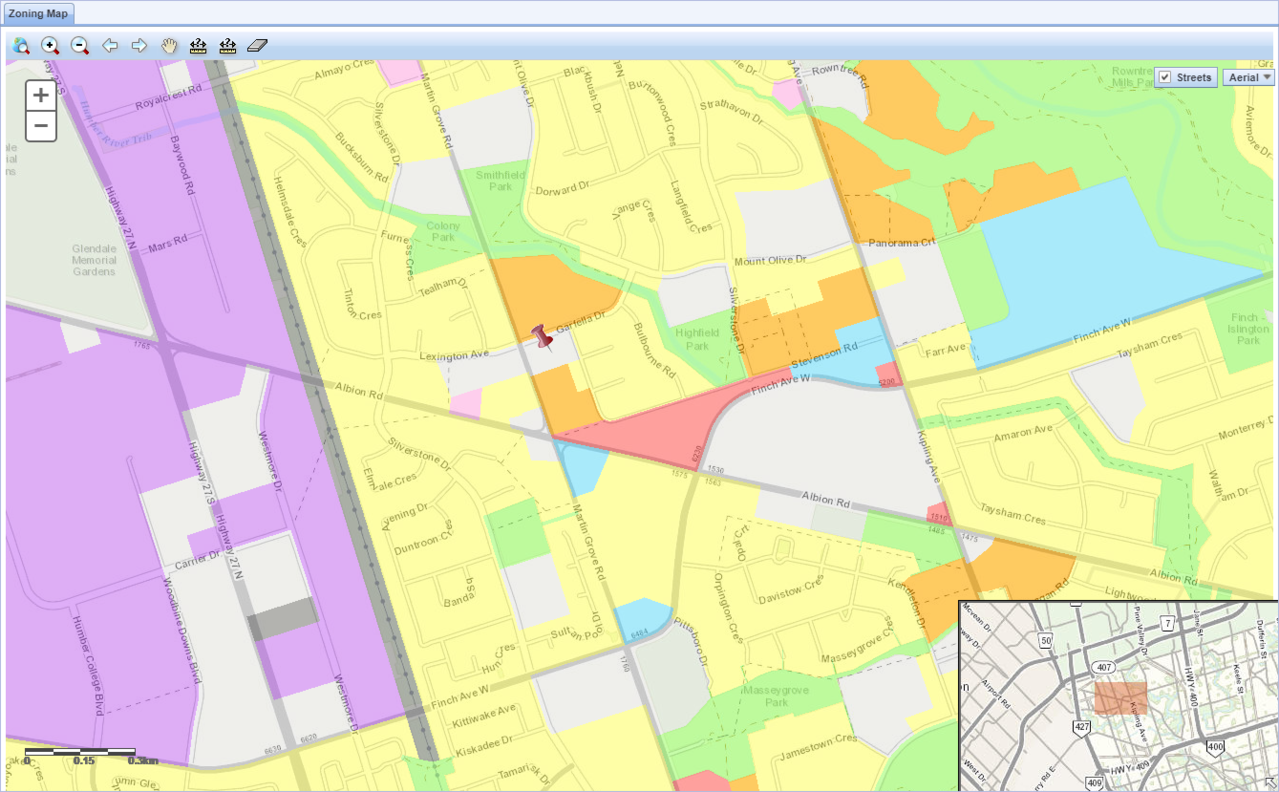Click the red pushpin marker
Screen dimensions: 1279x792
543,338
